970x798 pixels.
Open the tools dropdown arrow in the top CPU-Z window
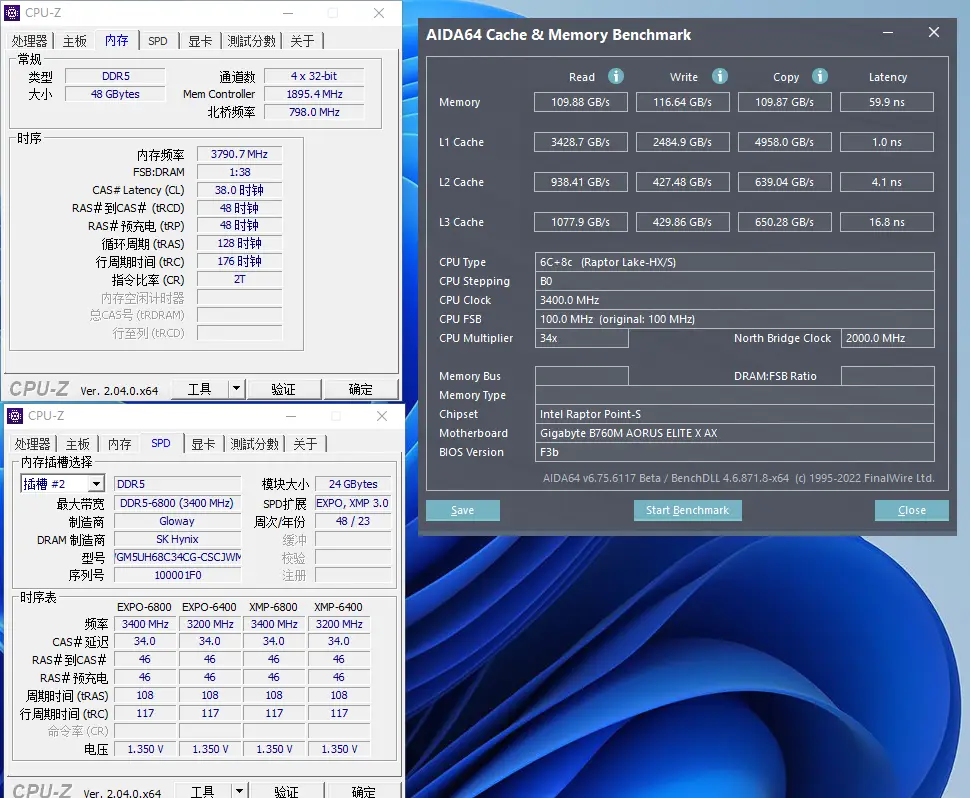click(x=236, y=389)
